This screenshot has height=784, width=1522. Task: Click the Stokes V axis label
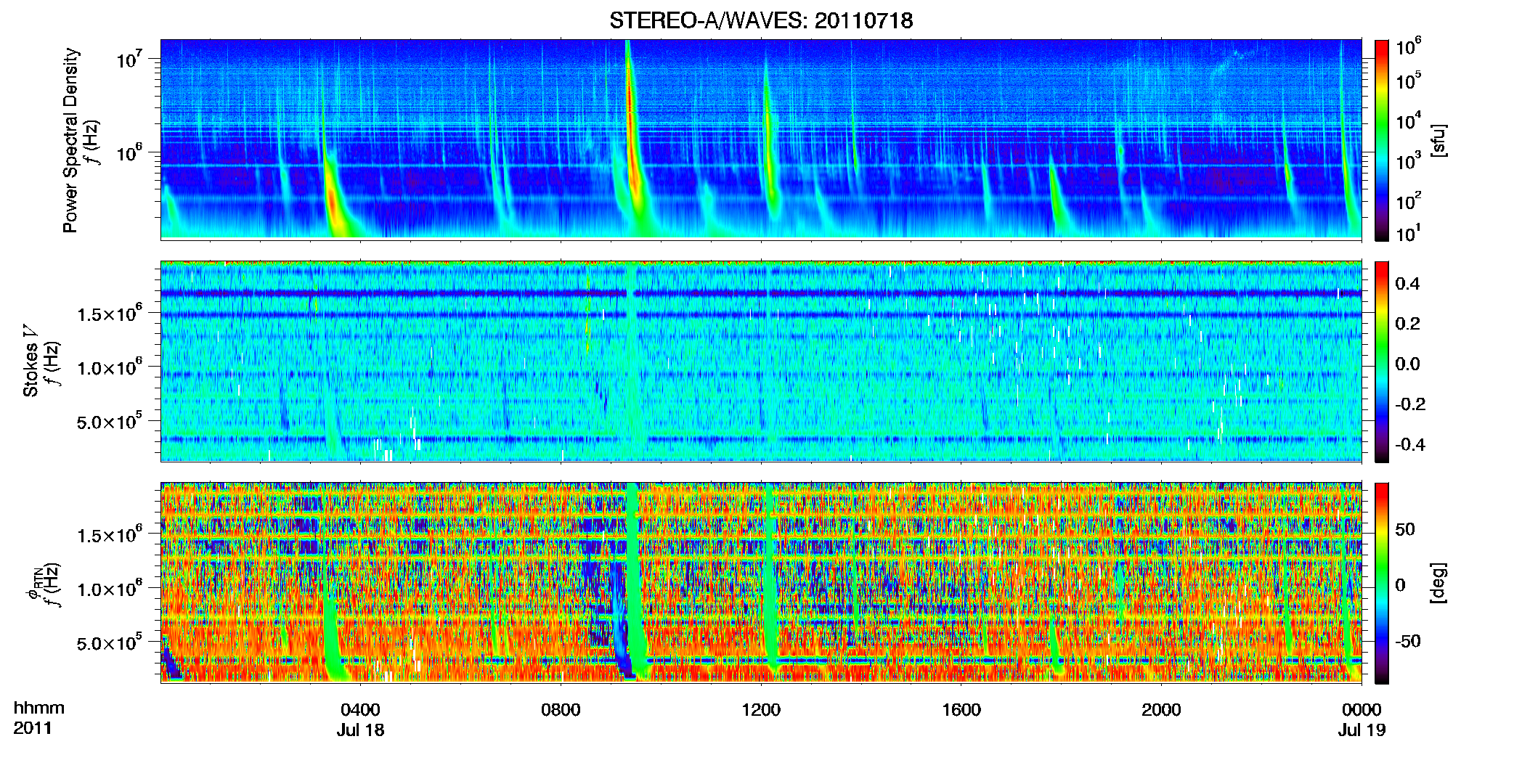(x=30, y=362)
